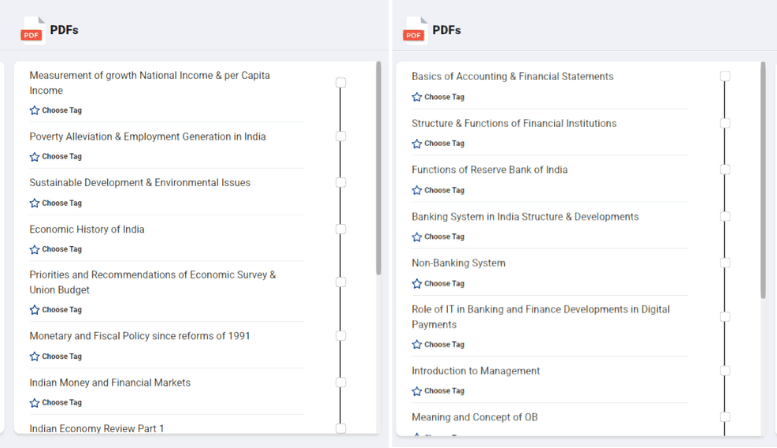Image resolution: width=777 pixels, height=448 pixels.
Task: Click star icon under Functions of Reserve Bank of India
Action: (417, 191)
